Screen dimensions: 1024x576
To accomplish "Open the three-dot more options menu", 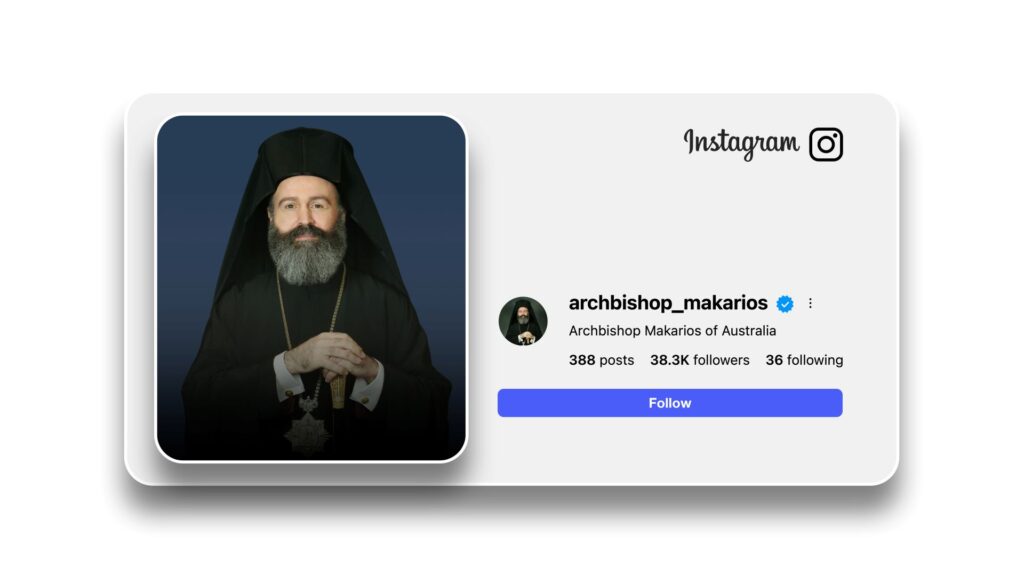I will [x=810, y=303].
